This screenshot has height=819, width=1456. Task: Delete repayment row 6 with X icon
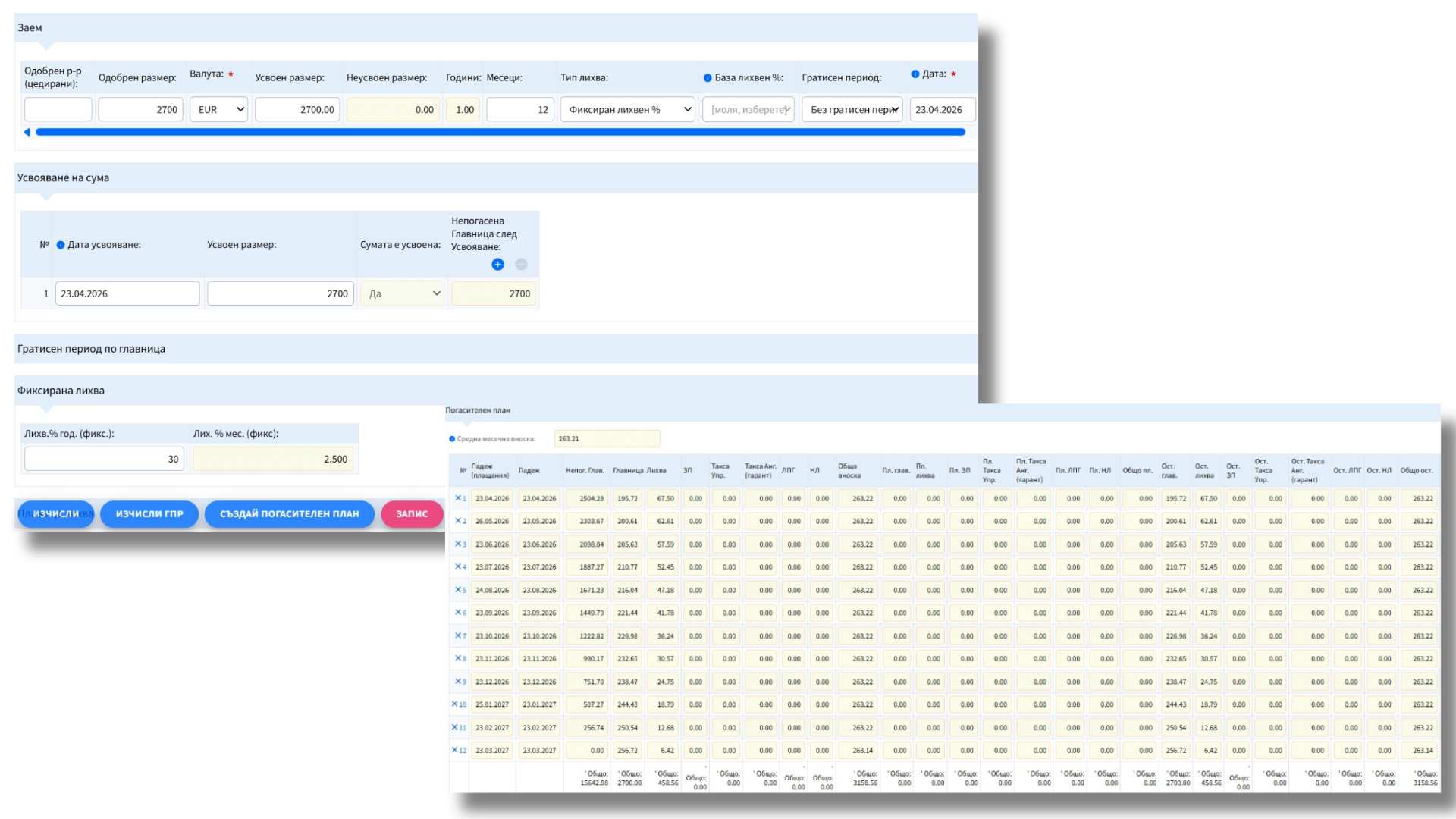[x=458, y=612]
